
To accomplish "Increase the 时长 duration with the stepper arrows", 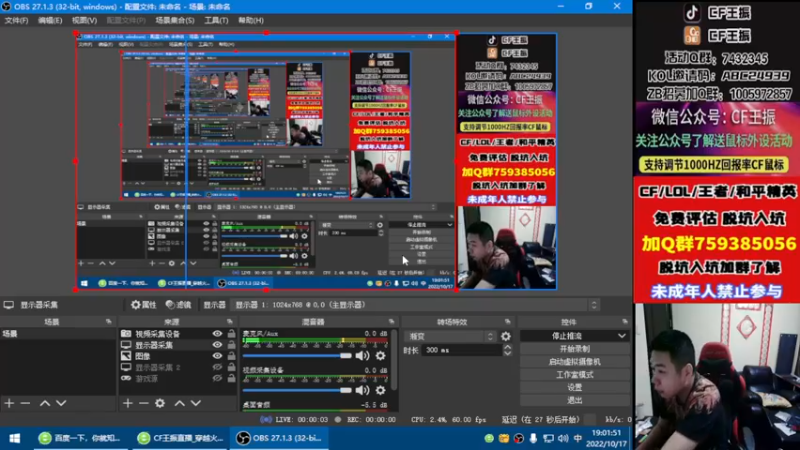I will [507, 347].
